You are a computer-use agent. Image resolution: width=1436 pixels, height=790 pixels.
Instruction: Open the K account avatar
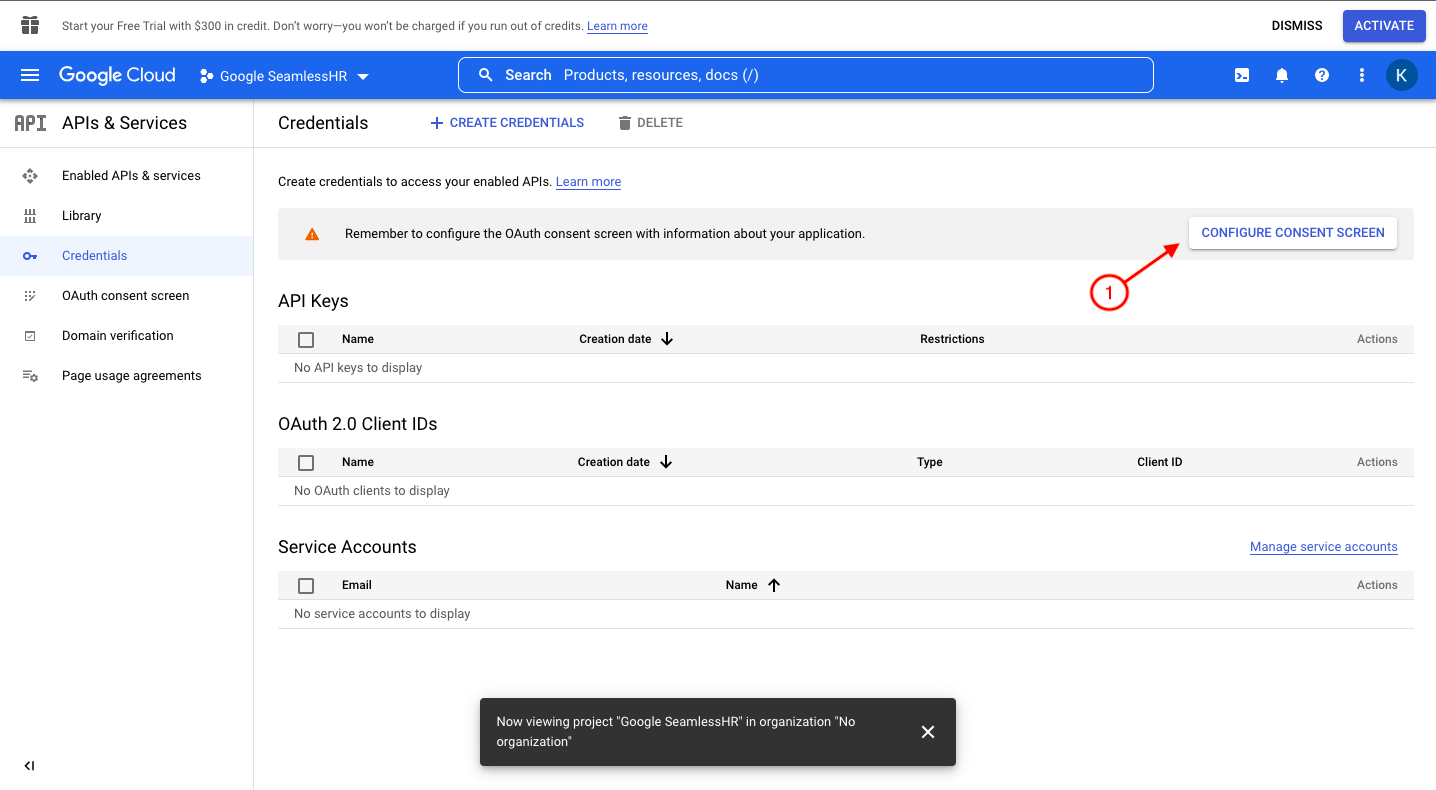coord(1402,75)
